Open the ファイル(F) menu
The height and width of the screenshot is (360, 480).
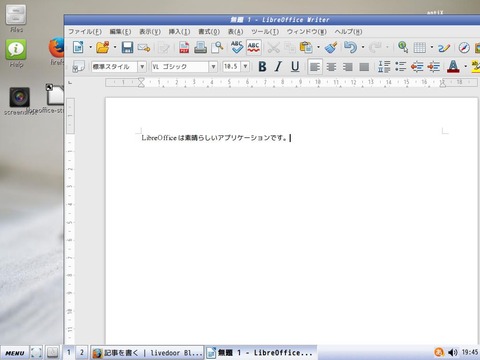85,32
